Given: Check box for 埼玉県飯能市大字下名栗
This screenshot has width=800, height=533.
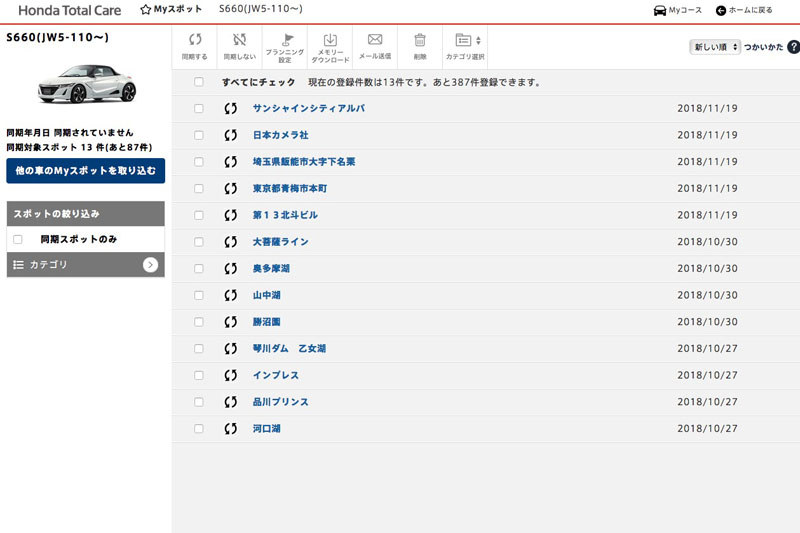Looking at the screenshot, I should click(198, 162).
